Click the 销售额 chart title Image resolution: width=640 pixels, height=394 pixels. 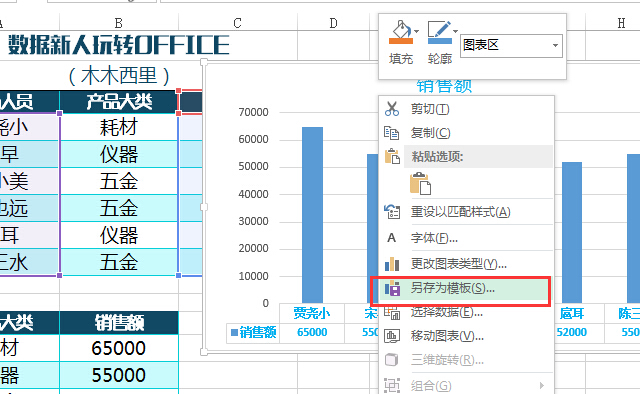(x=444, y=86)
